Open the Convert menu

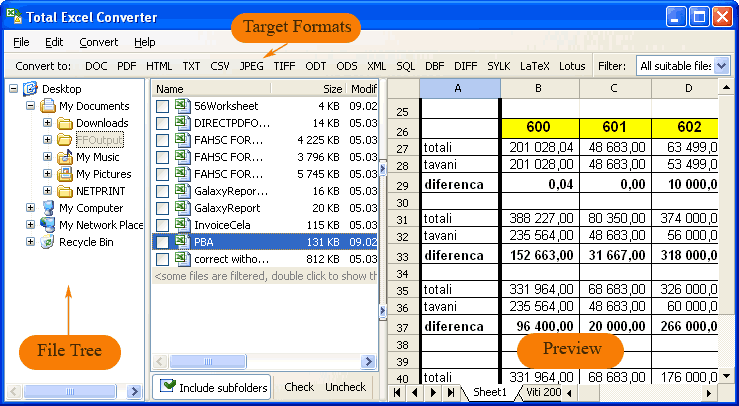99,42
